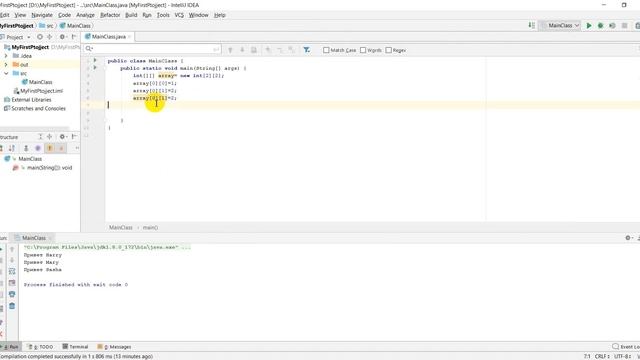640x360 pixels.
Task: Open the Terminal tool window button
Action: click(x=76, y=347)
